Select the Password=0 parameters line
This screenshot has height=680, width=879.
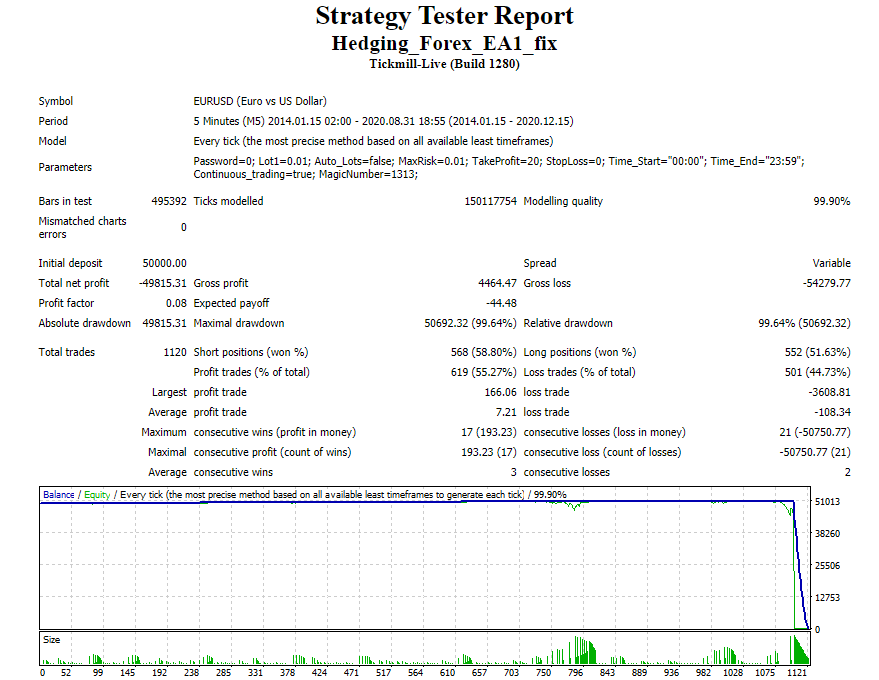pos(499,161)
